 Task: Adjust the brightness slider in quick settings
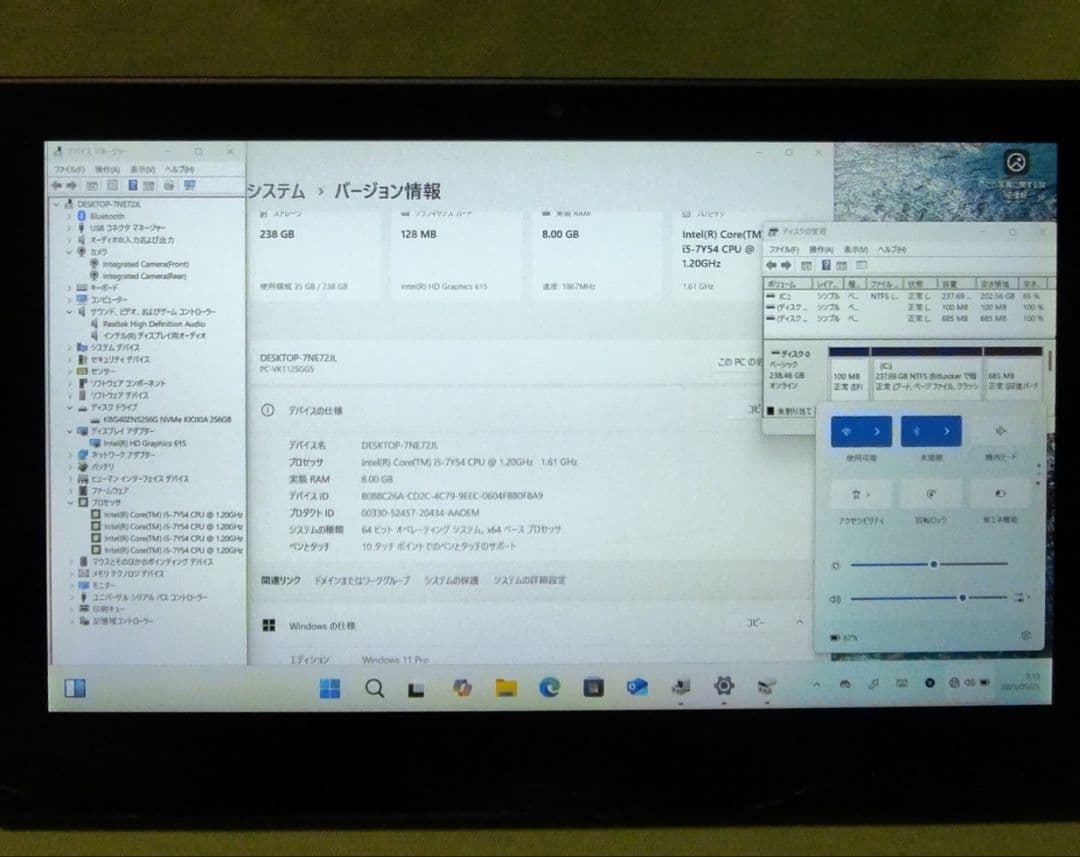coord(935,565)
